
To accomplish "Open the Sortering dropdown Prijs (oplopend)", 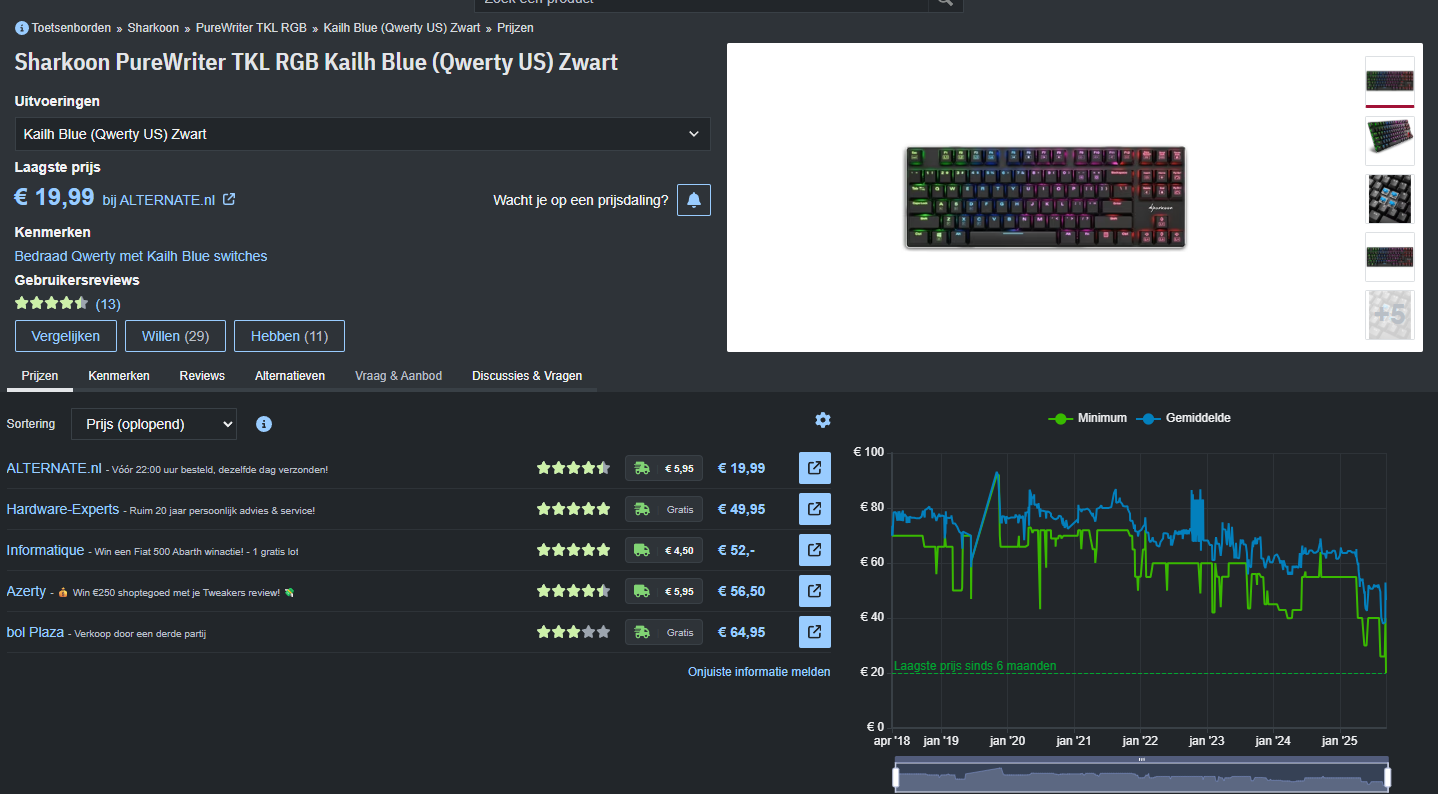I will point(154,424).
